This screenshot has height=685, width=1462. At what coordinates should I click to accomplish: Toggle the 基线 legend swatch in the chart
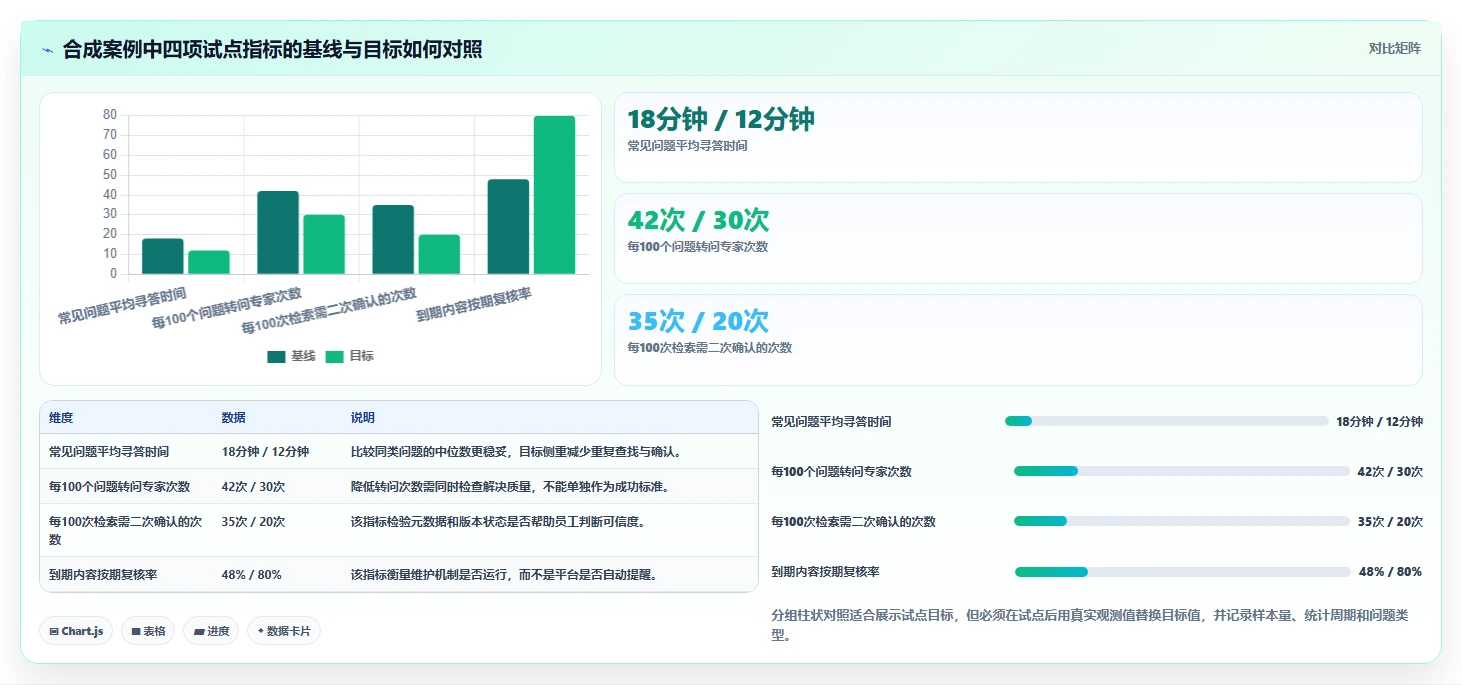click(276, 356)
